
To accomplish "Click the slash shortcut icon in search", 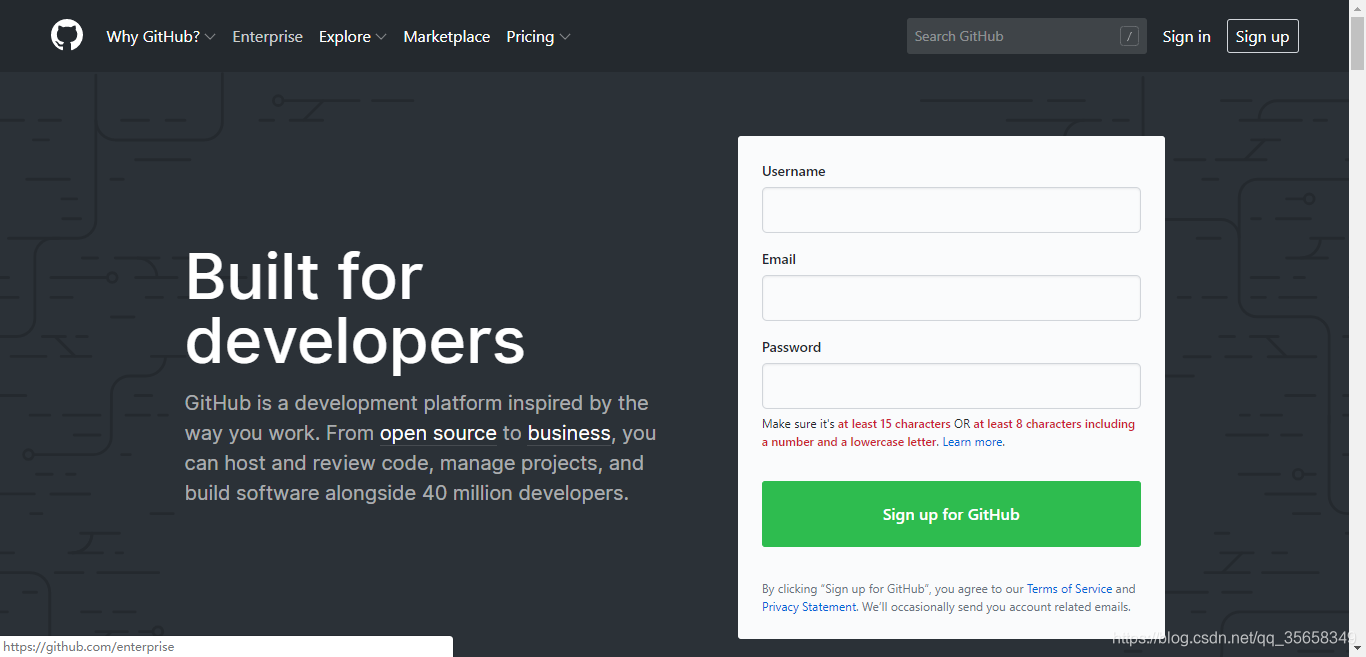I will coord(1129,37).
